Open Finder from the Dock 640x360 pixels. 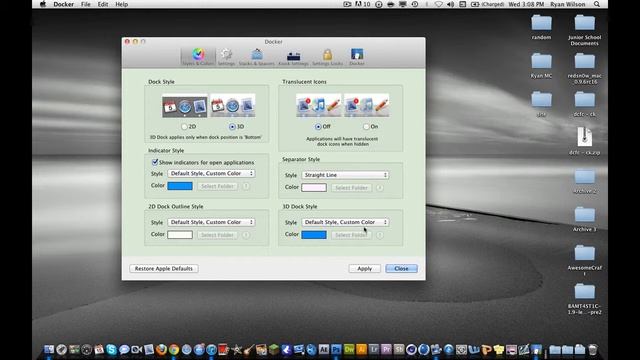coord(49,349)
